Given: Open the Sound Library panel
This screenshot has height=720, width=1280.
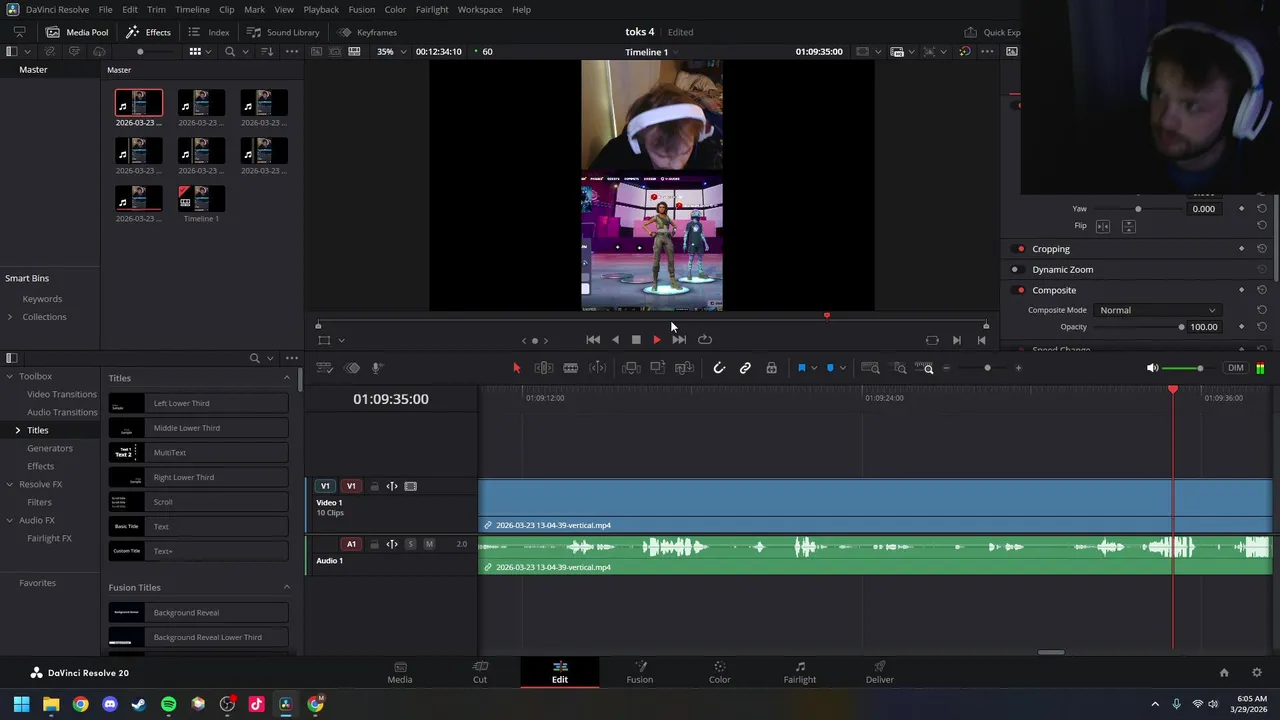Looking at the screenshot, I should [x=283, y=32].
